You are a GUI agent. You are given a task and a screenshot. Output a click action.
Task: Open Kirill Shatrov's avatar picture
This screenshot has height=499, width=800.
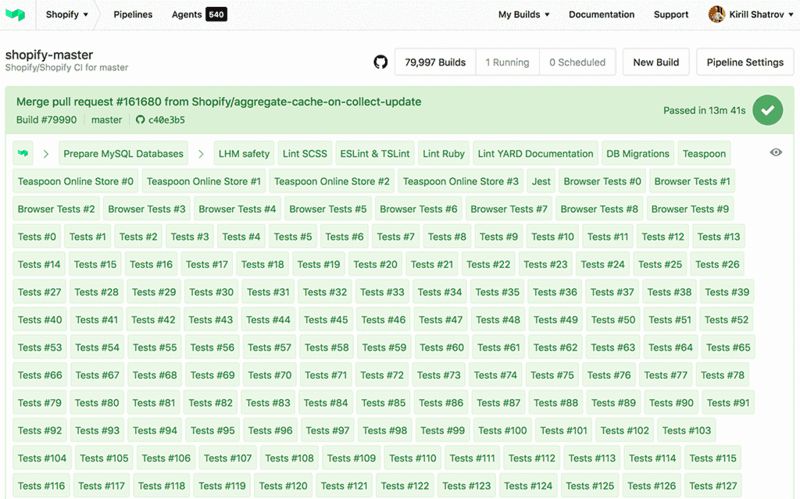(716, 14)
